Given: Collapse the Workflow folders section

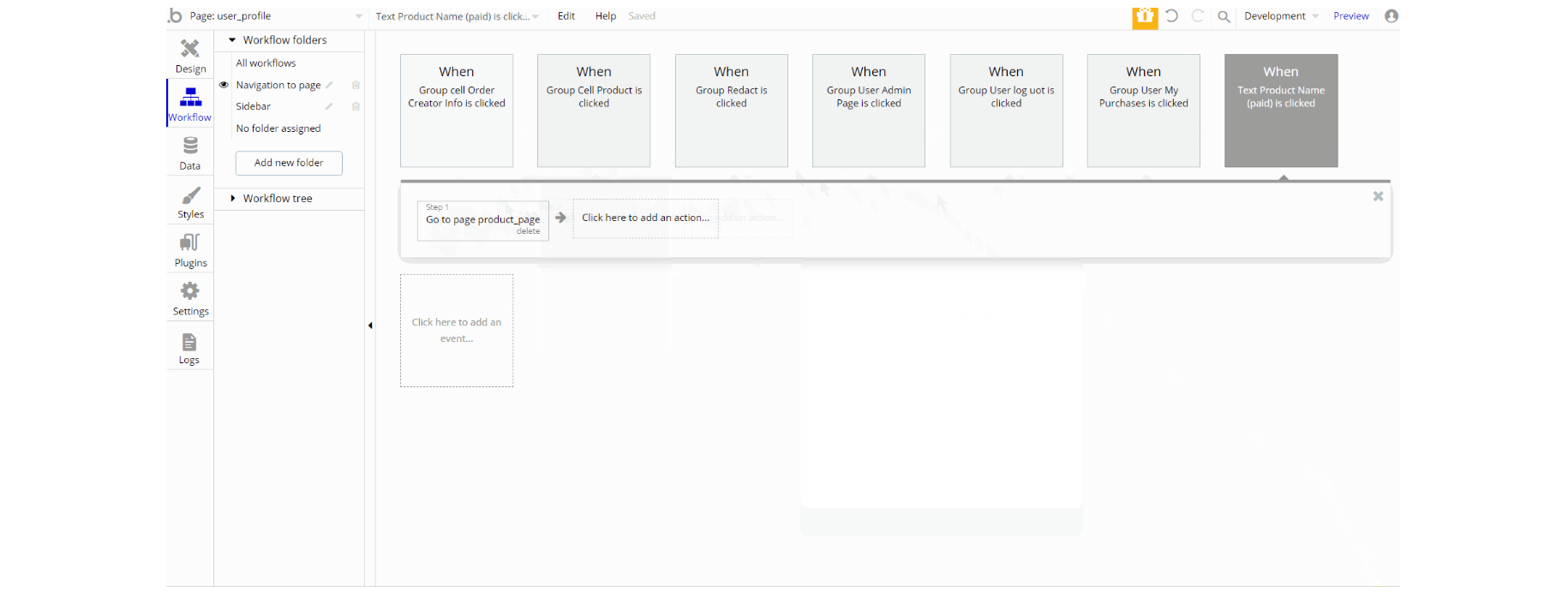Looking at the screenshot, I should pos(232,40).
